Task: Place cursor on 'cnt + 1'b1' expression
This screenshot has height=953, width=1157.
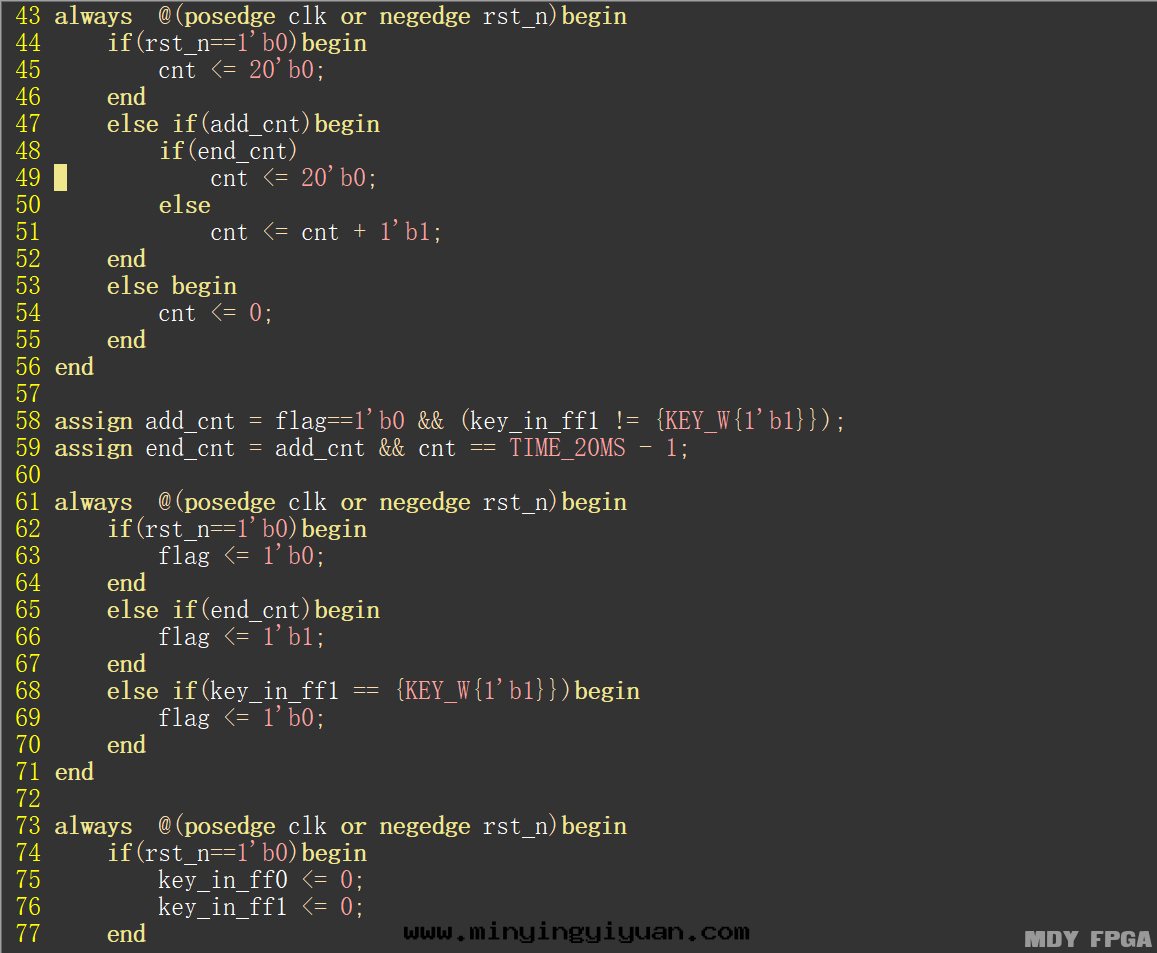Action: 371,232
